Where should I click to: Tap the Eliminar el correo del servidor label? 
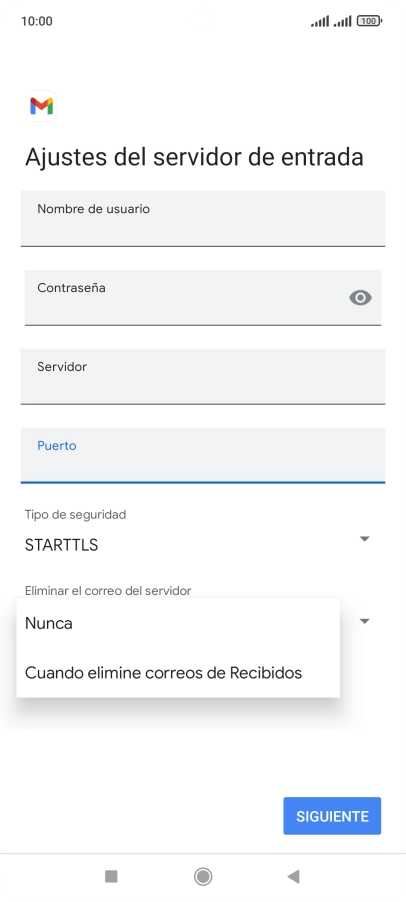coord(108,590)
